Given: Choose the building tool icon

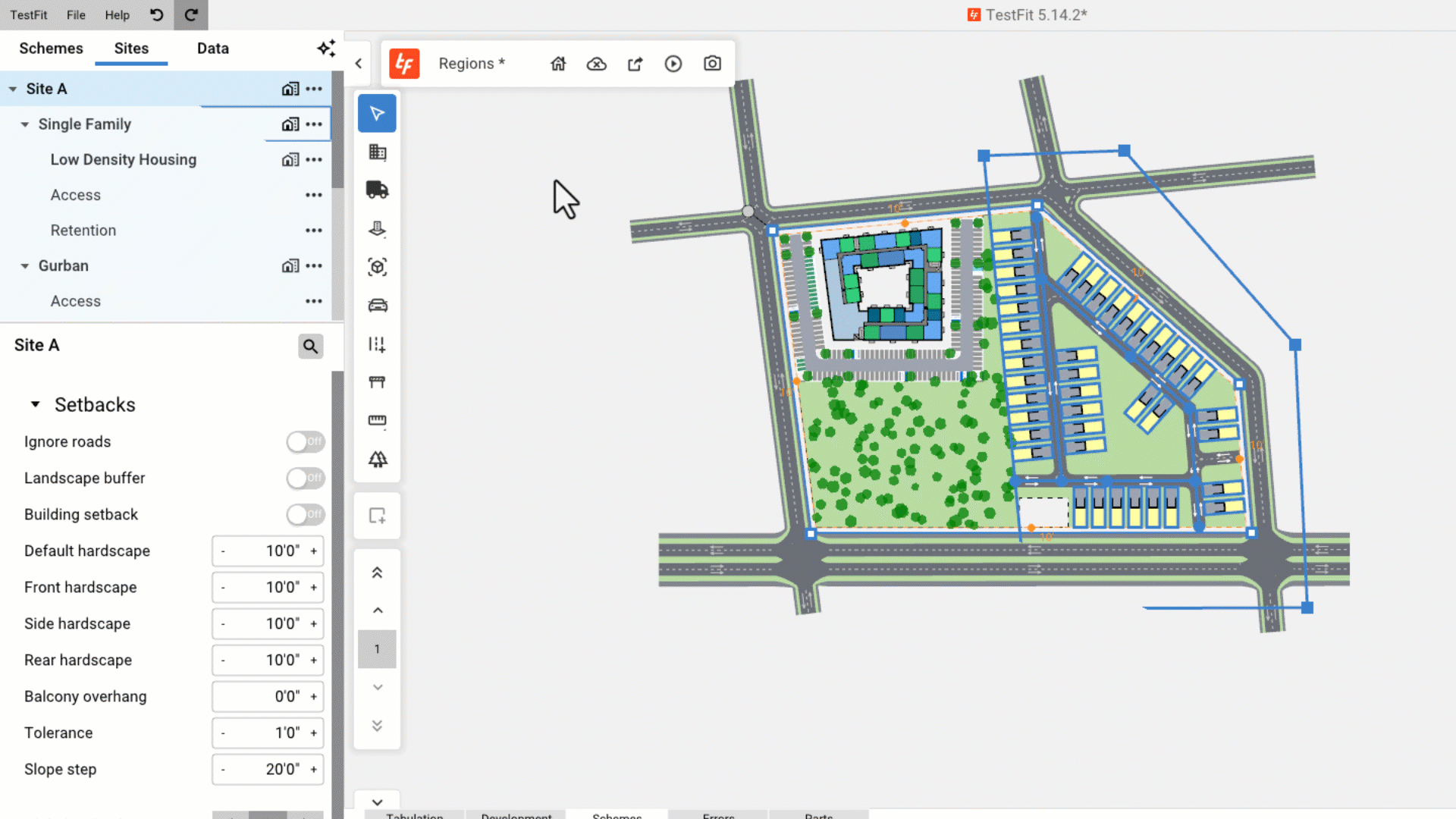Looking at the screenshot, I should pos(377,152).
